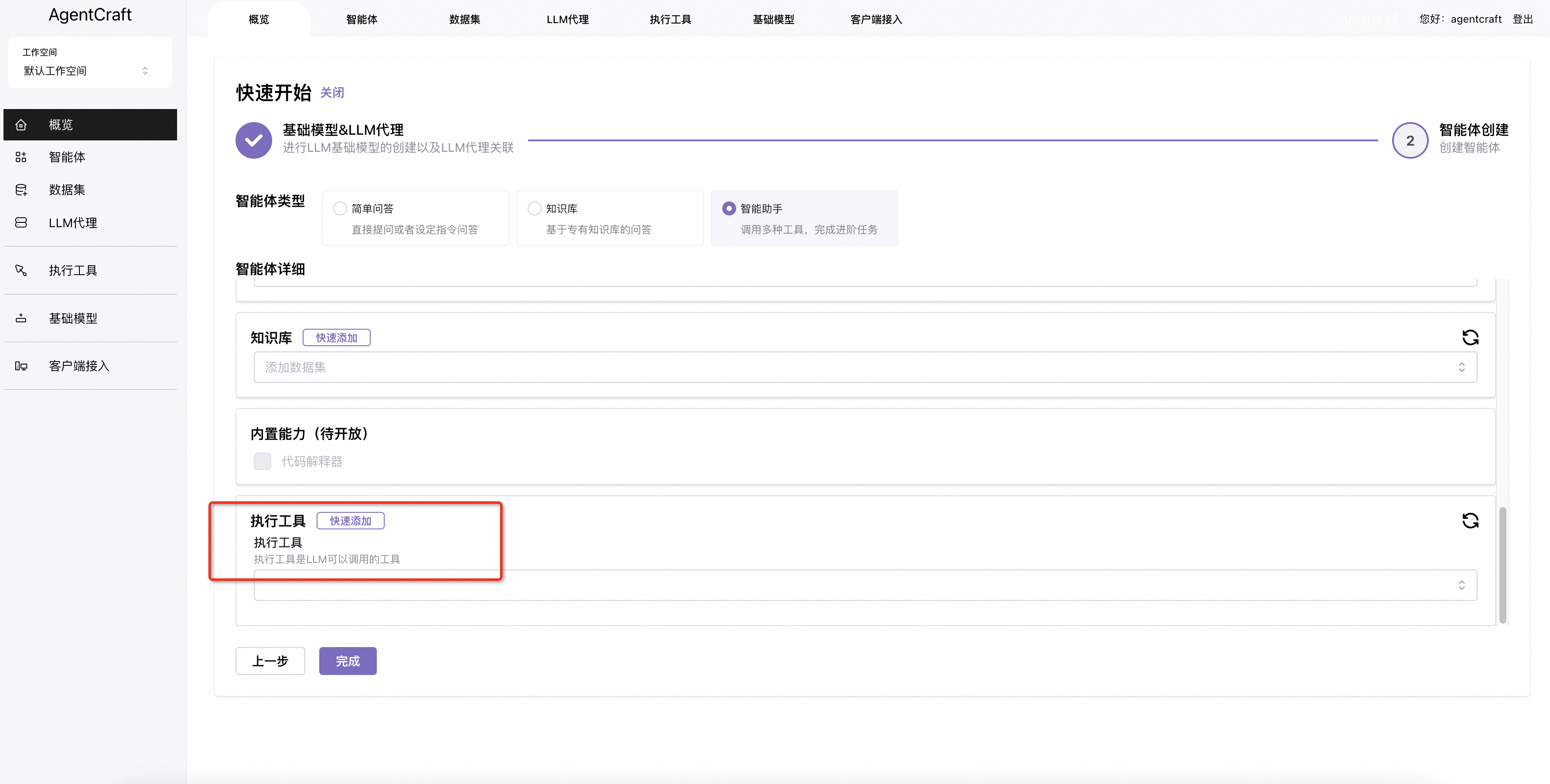Select the 知识库 agent type
This screenshot has height=784, width=1550.
pyautogui.click(x=610, y=218)
